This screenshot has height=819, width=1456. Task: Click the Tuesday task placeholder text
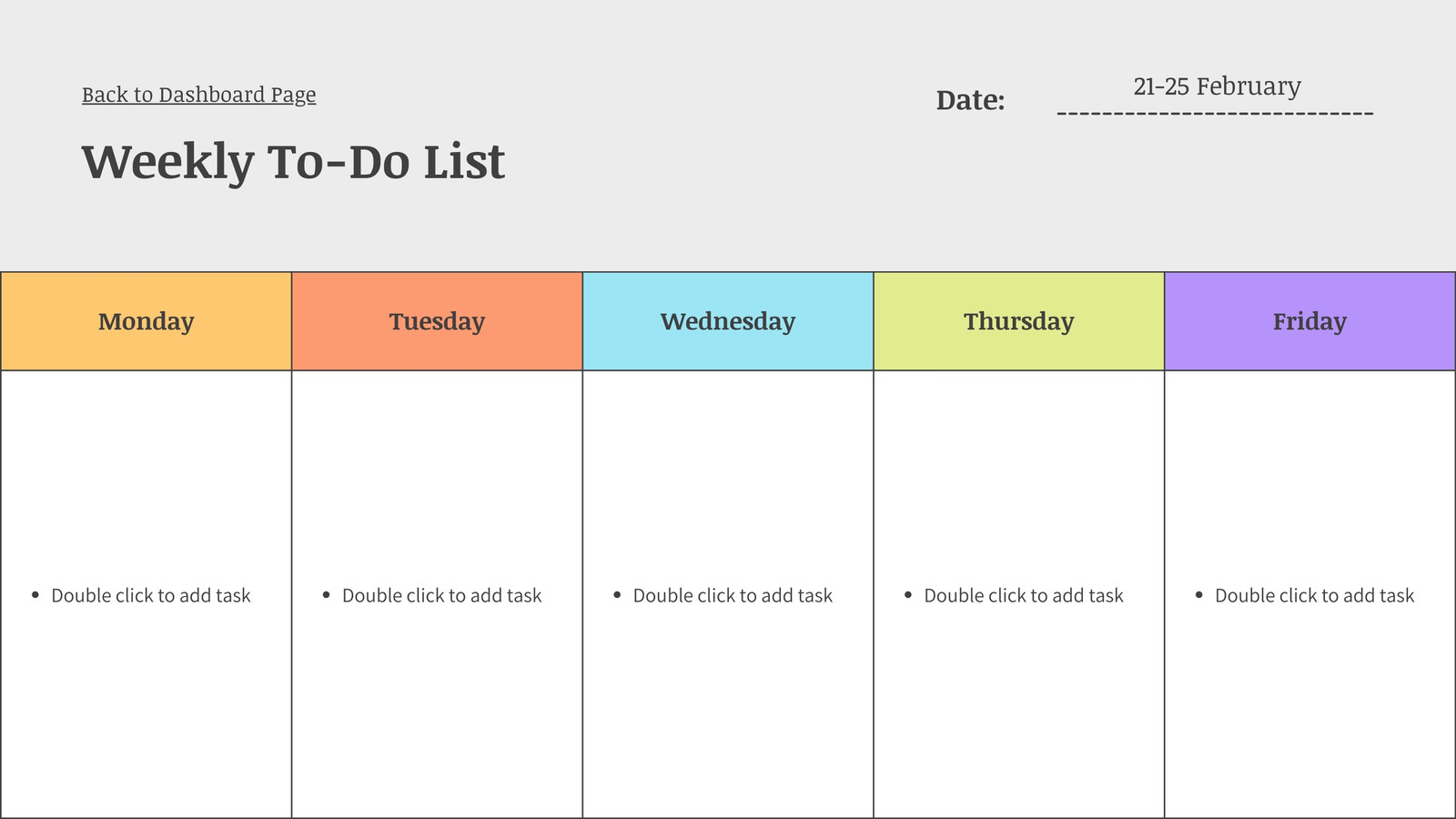click(x=442, y=595)
